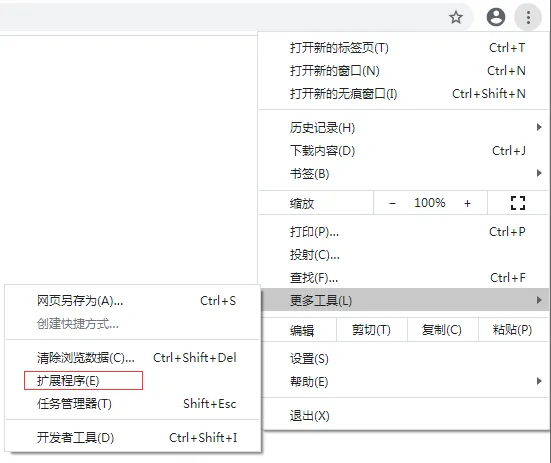Choose 投射(C)... cast option
This screenshot has height=463, width=551.
point(403,255)
